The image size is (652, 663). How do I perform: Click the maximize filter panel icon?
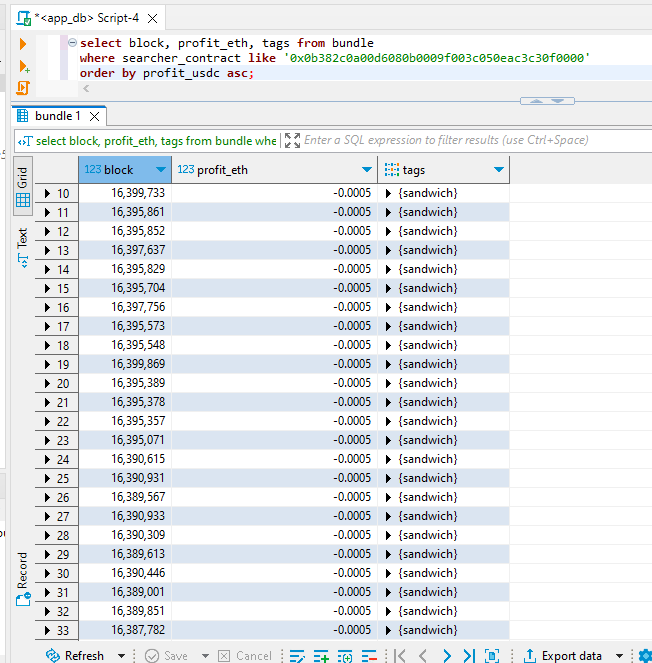(x=292, y=140)
